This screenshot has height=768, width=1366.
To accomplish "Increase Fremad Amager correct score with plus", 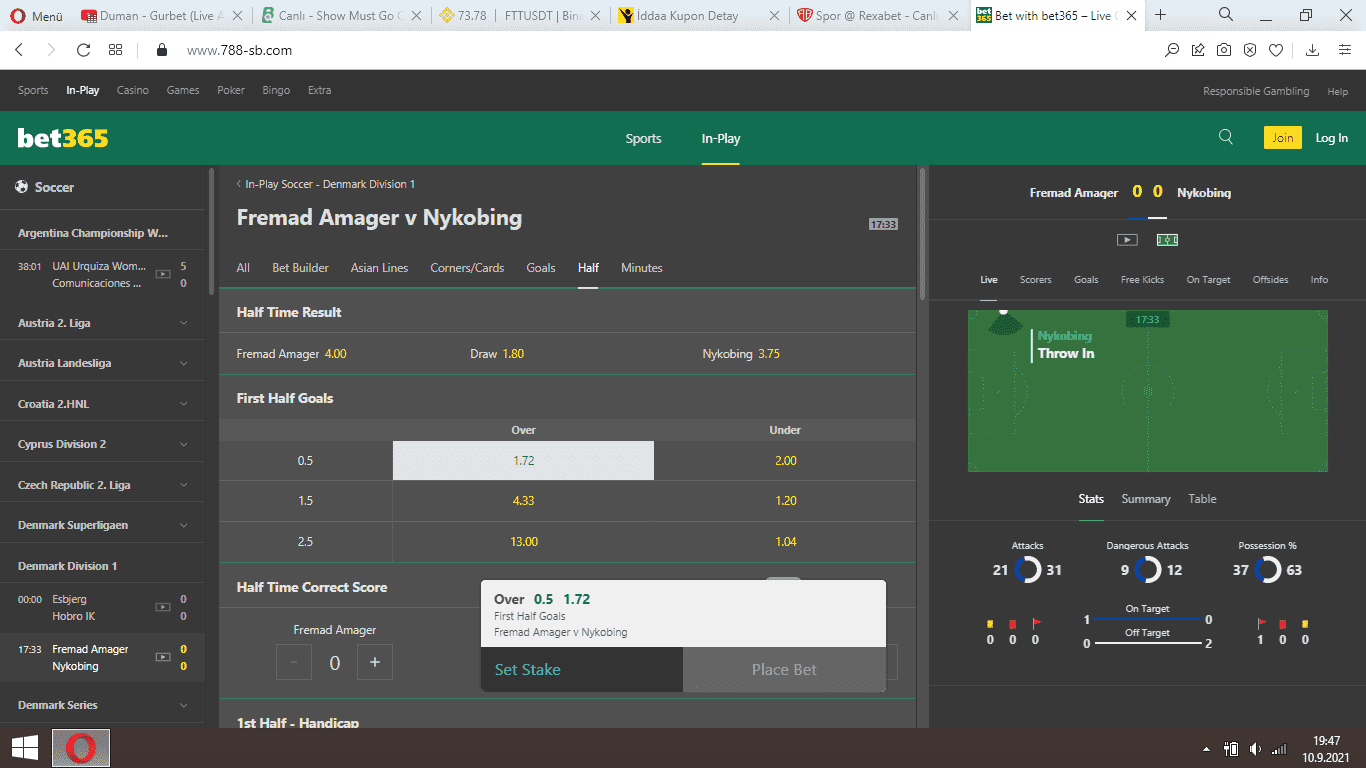I will [375, 662].
